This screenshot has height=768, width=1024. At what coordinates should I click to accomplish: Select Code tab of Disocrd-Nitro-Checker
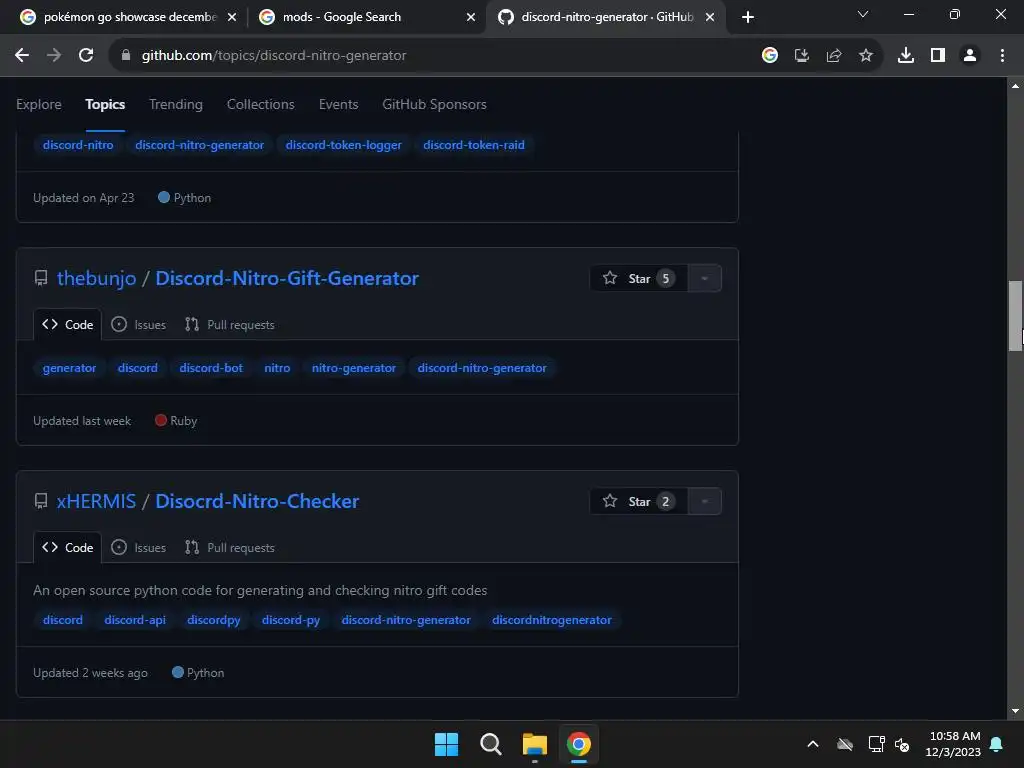(x=67, y=547)
